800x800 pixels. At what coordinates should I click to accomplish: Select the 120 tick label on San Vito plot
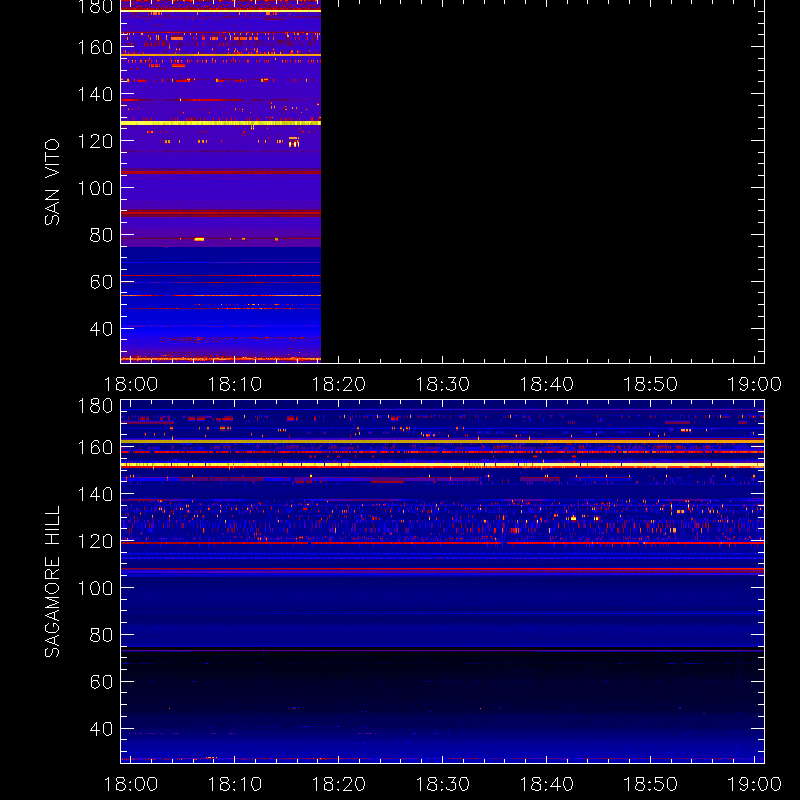[x=95, y=141]
